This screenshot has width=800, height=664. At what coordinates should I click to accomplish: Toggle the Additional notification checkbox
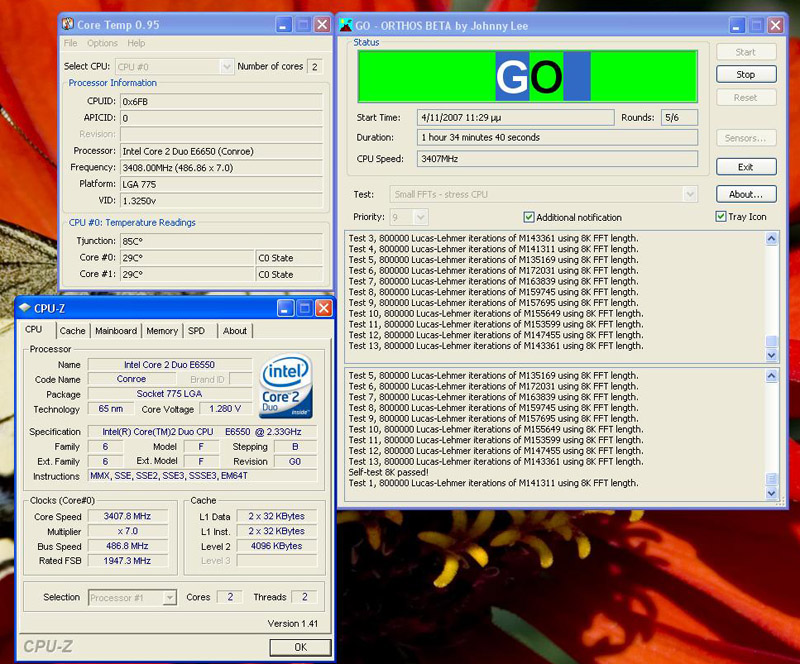[529, 217]
